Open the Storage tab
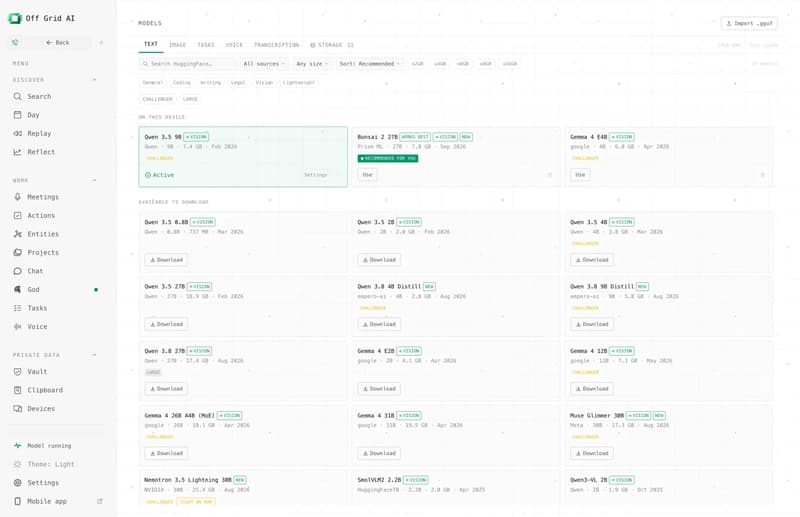Image resolution: width=800 pixels, height=517 pixels. [x=332, y=45]
